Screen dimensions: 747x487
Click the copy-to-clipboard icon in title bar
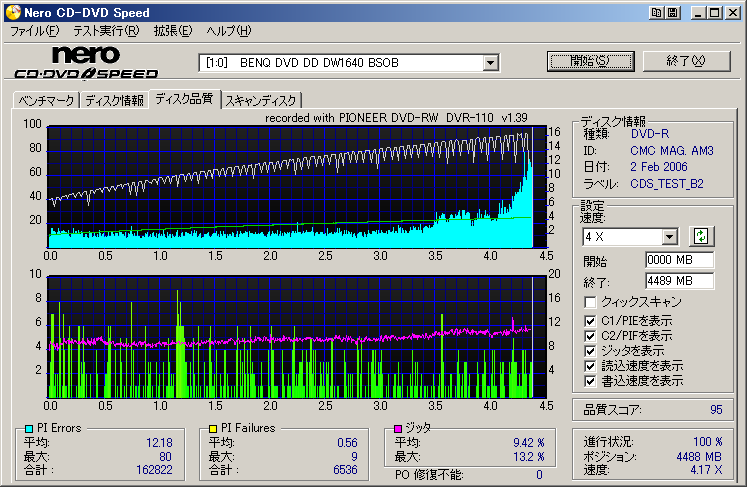656,13
